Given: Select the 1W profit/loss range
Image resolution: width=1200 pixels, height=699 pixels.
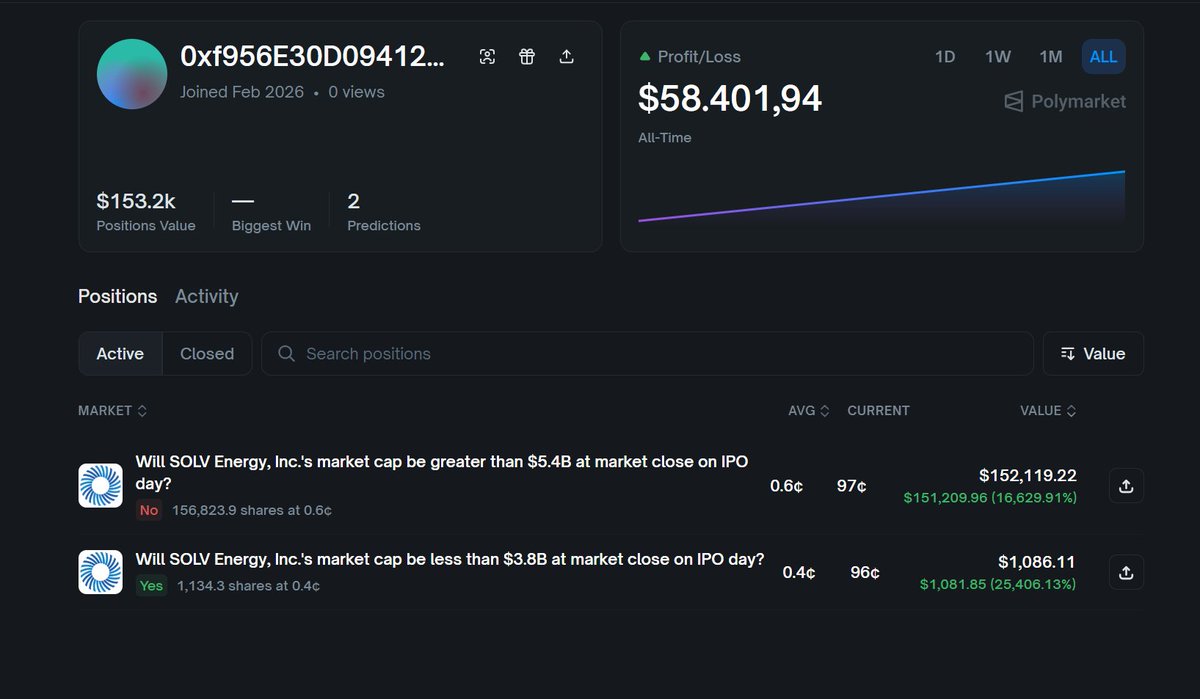Looking at the screenshot, I should [998, 57].
